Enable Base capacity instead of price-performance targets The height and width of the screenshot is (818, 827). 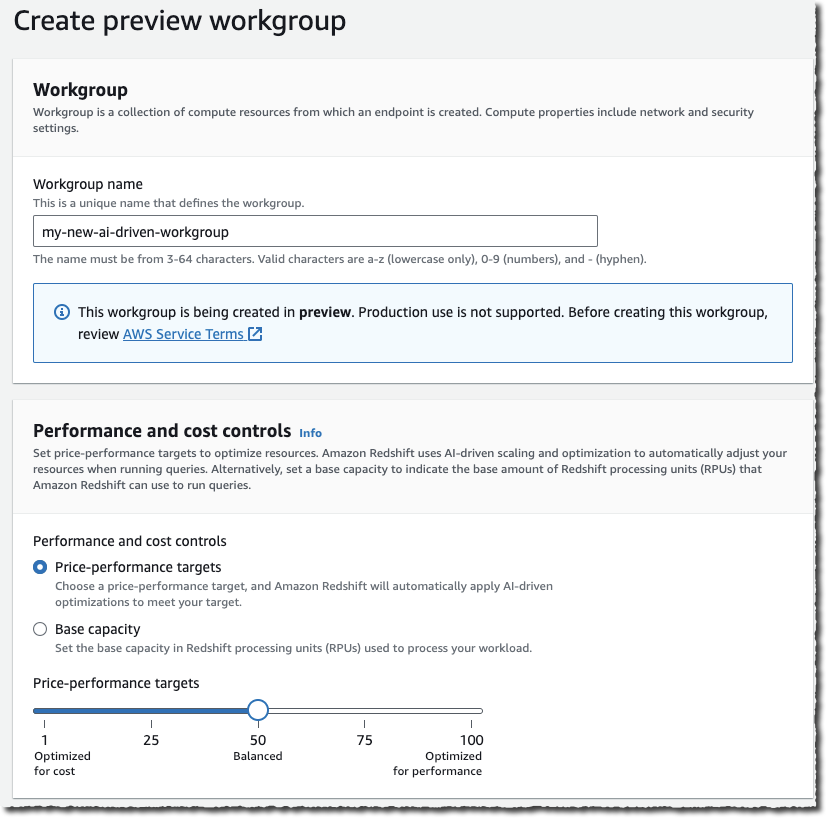point(39,628)
